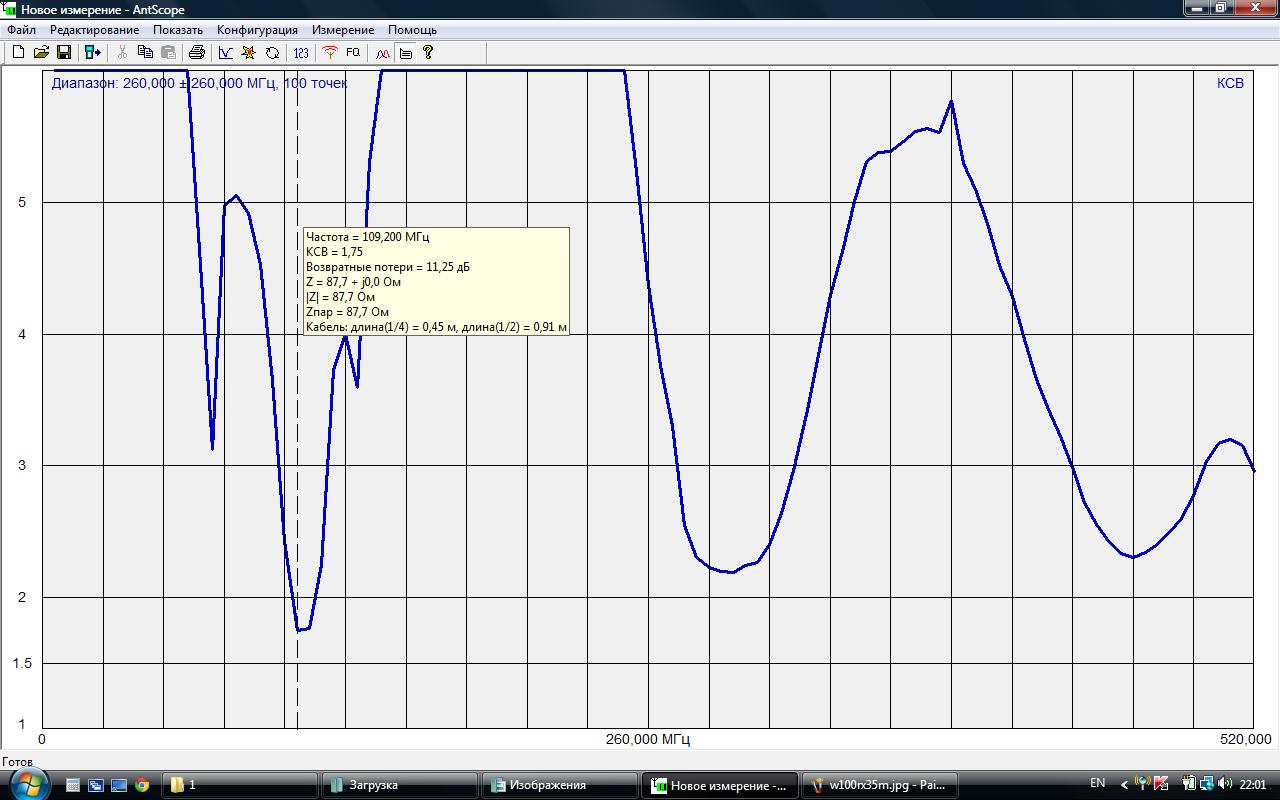
Task: Click the KCB = 1,75 tooltip line
Action: coord(334,252)
